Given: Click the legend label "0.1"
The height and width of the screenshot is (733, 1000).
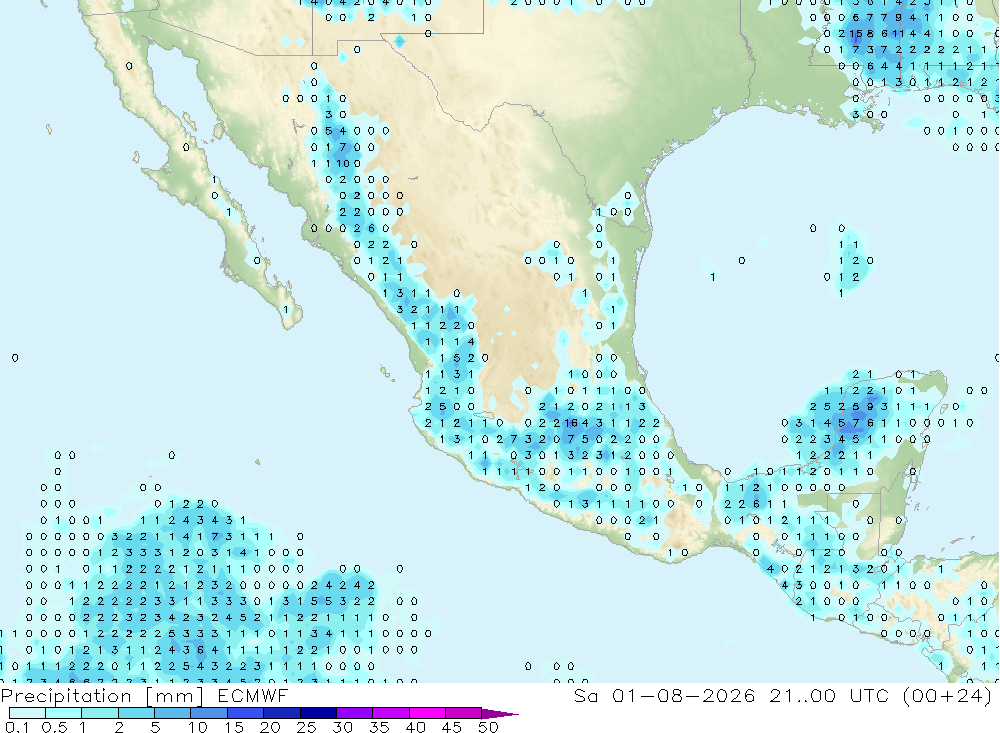Looking at the screenshot, I should coord(17,727).
